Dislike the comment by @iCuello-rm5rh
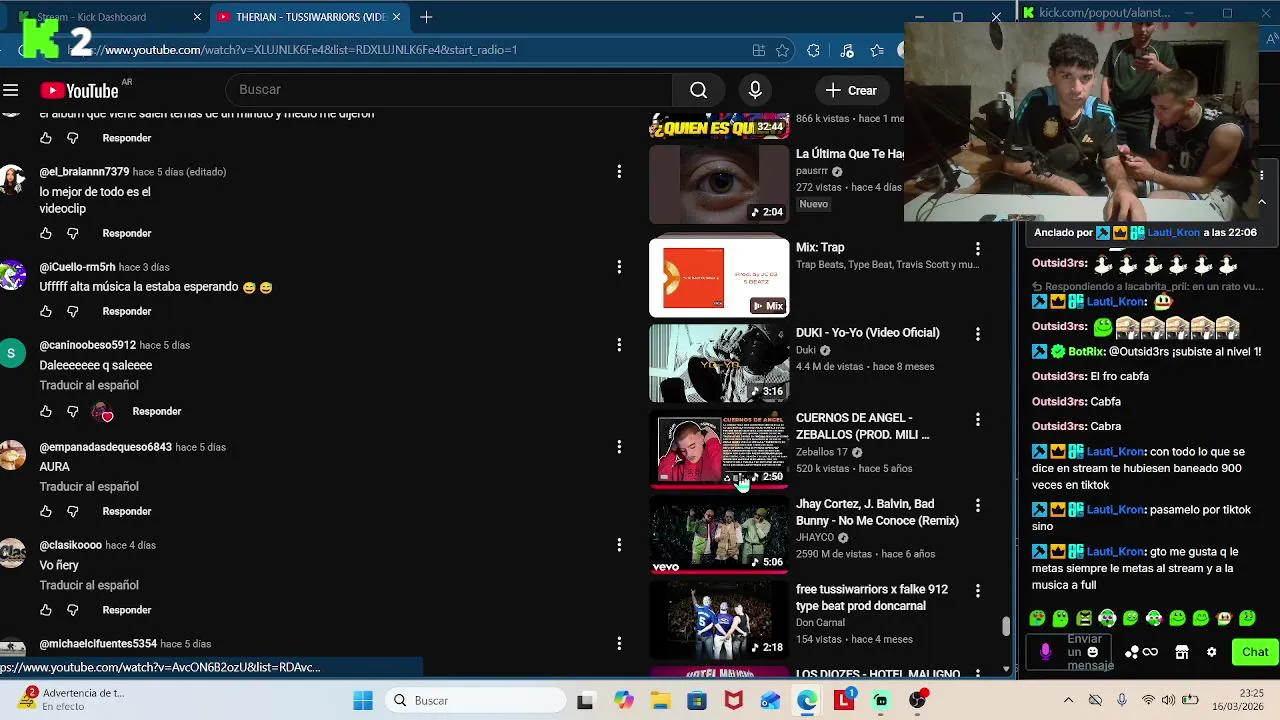 (x=72, y=311)
